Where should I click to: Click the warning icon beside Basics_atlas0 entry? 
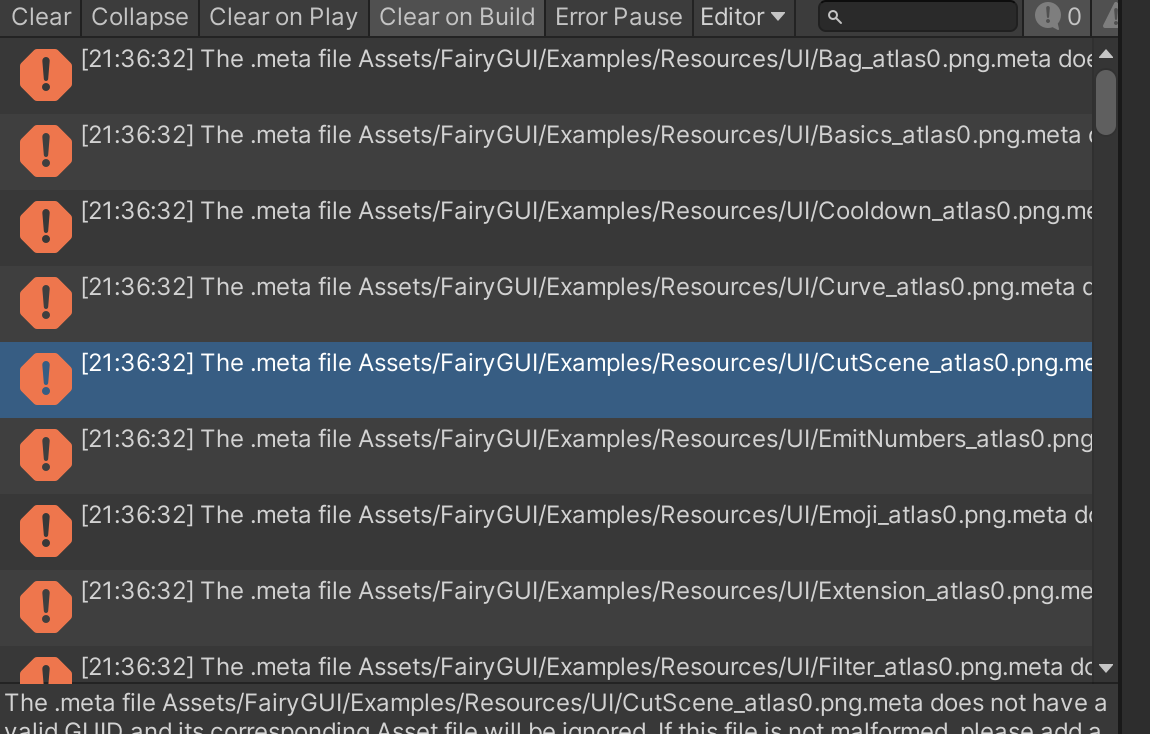pos(45,151)
